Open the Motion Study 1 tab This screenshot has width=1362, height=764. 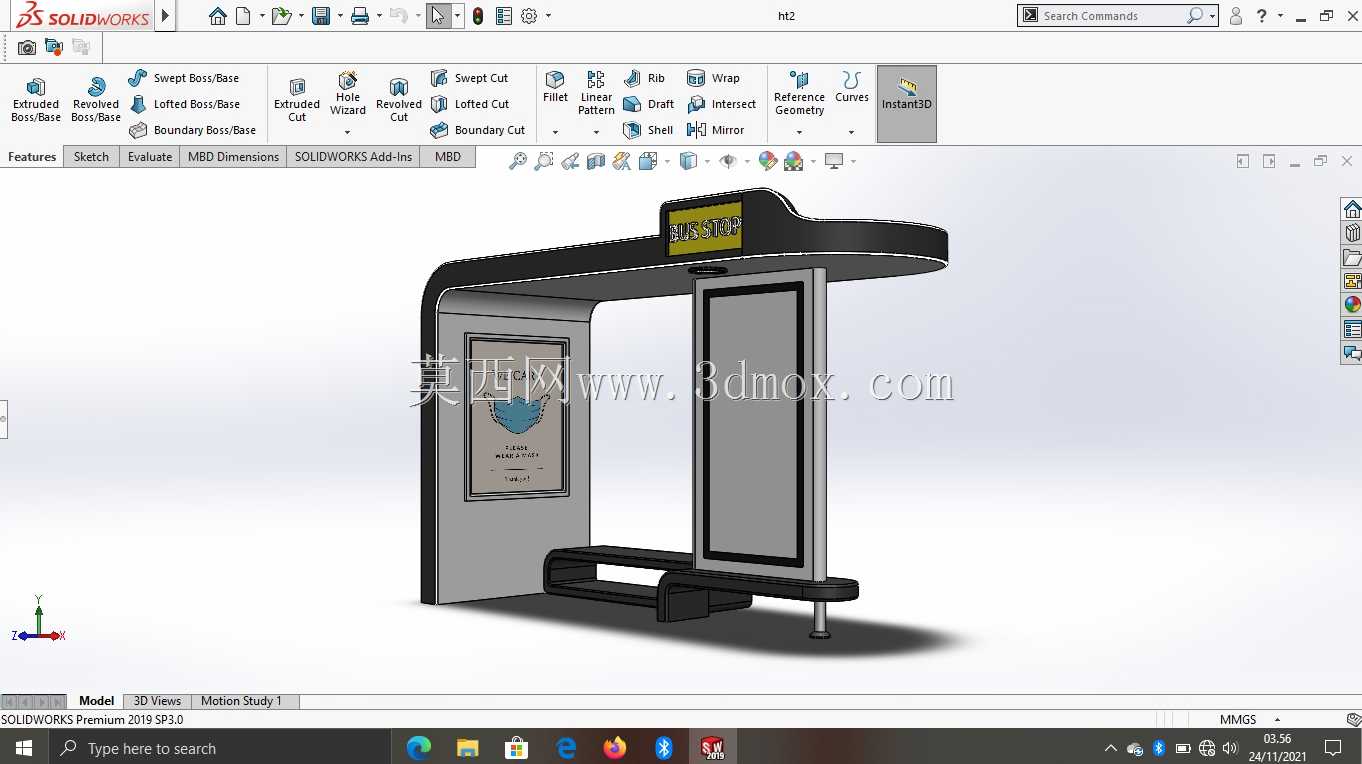click(x=241, y=701)
